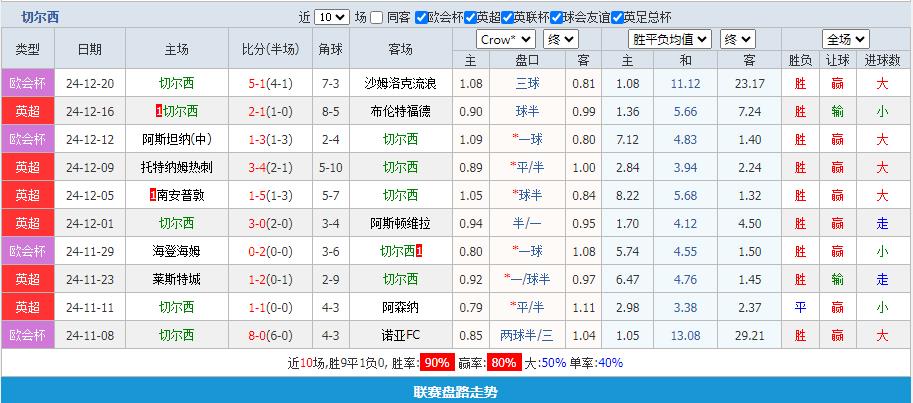The image size is (913, 403).
Task: Open the 终 dropdown next to Crow*
Action: (x=560, y=40)
